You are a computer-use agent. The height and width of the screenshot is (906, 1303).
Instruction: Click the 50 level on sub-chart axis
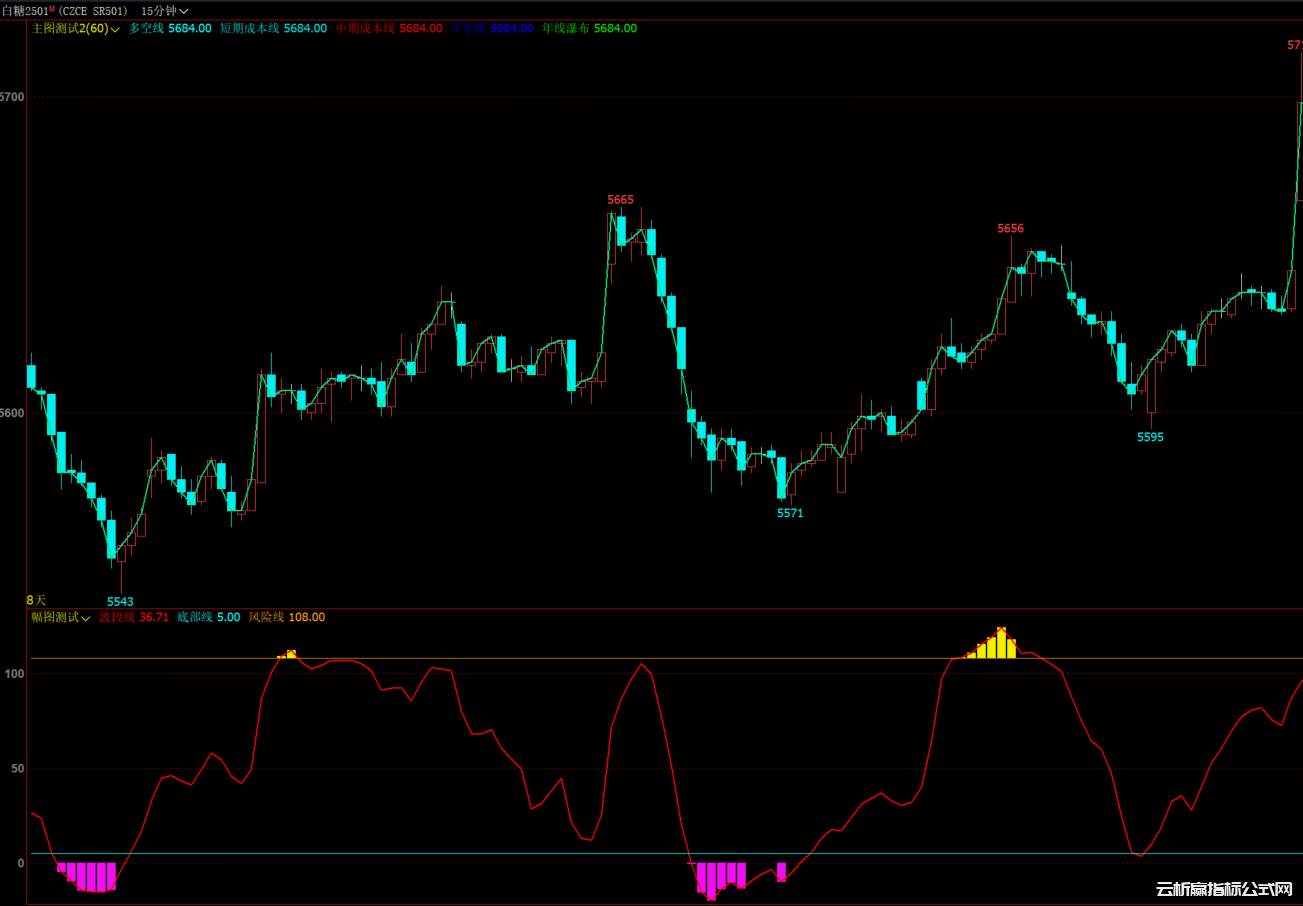17,769
